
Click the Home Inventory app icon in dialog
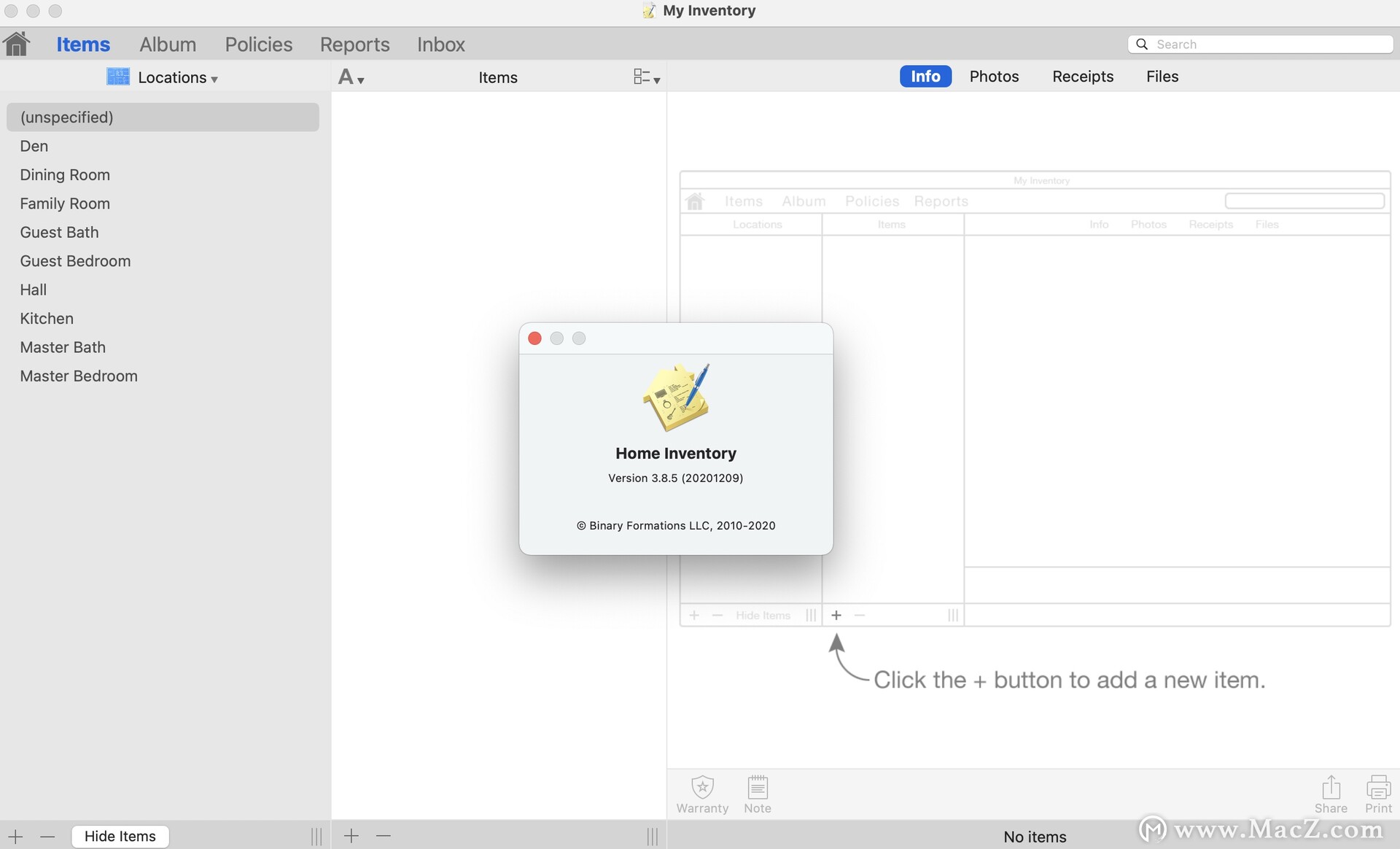[x=676, y=397]
